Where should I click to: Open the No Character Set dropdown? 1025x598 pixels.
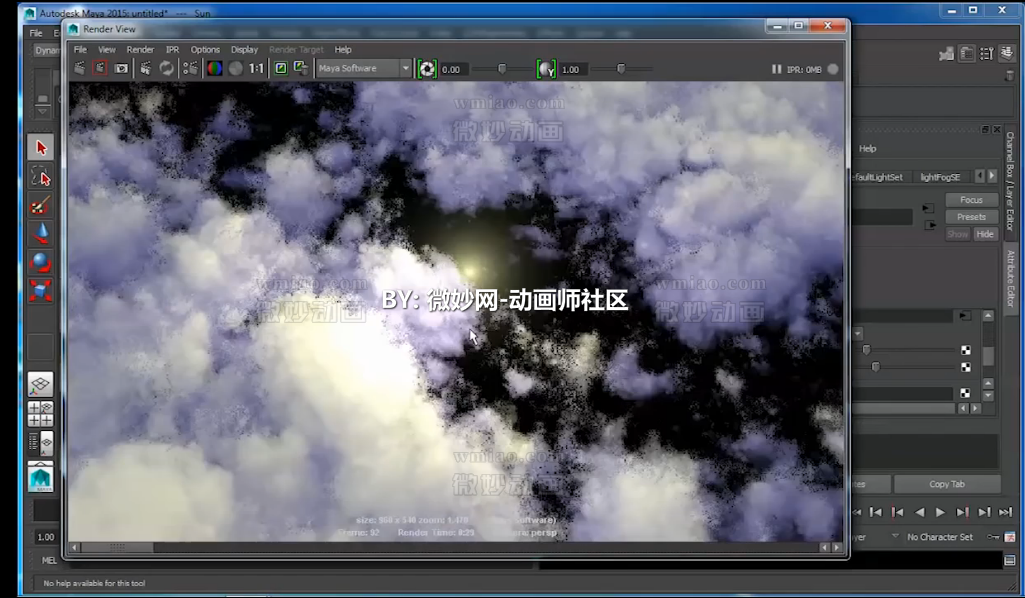click(940, 537)
